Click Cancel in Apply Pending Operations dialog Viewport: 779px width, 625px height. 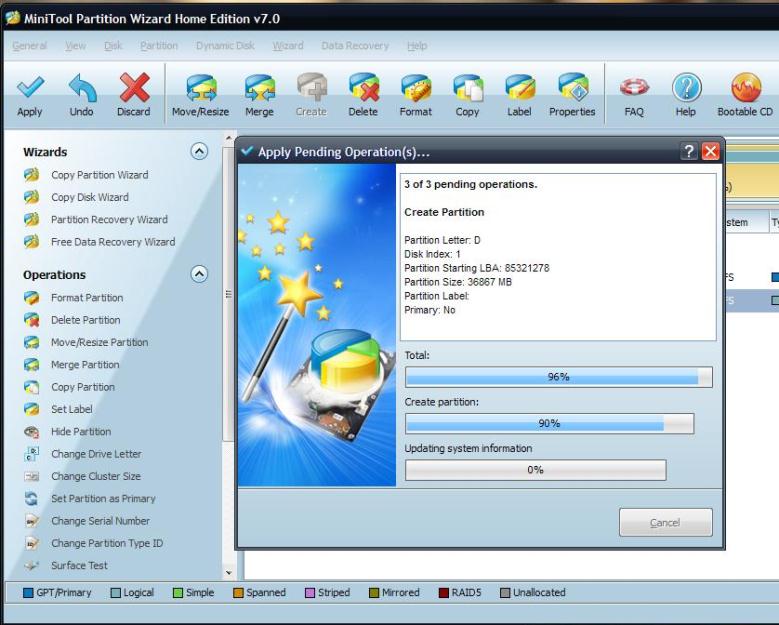tap(666, 522)
